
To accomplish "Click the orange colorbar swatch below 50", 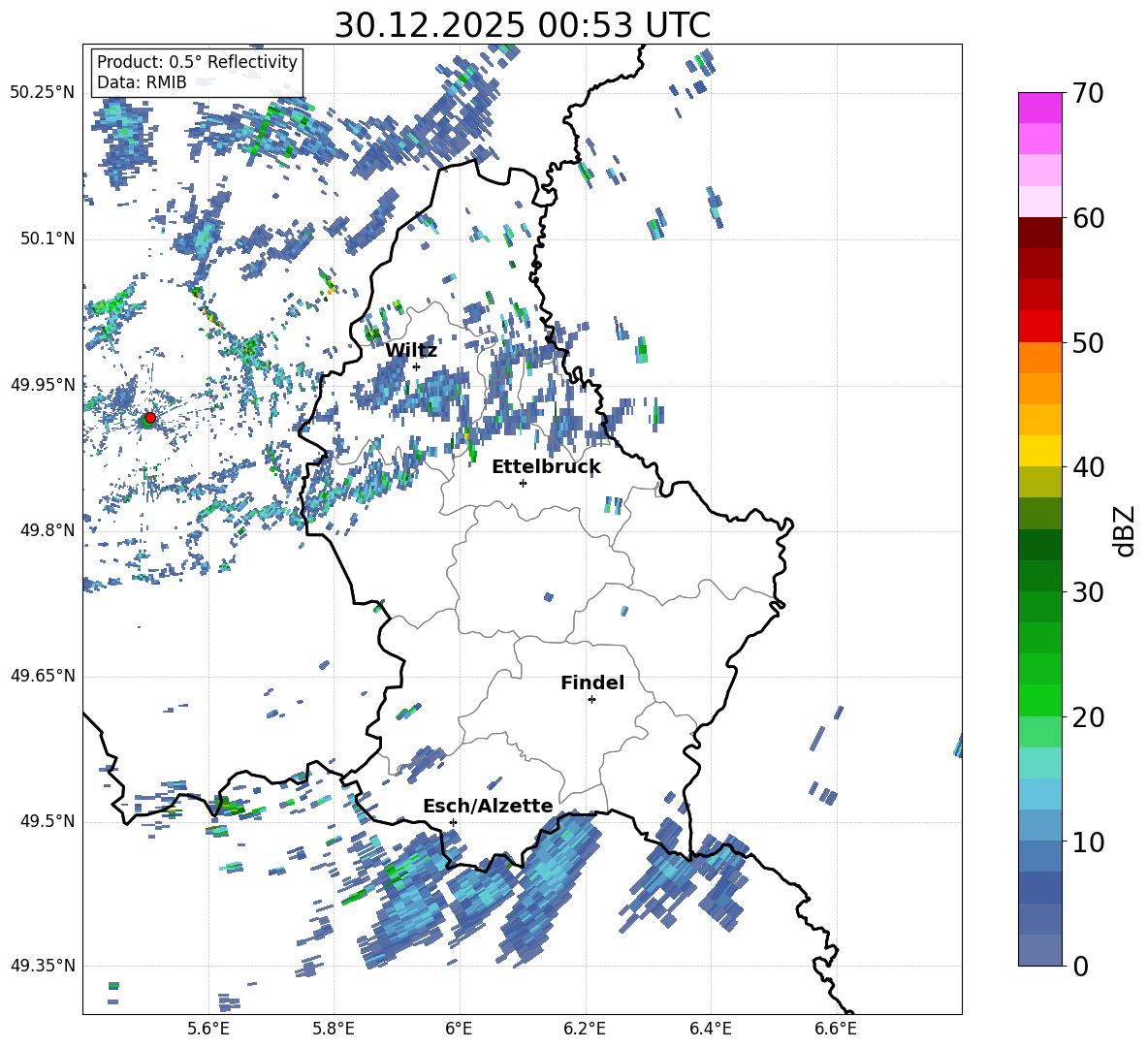I will tap(1039, 357).
